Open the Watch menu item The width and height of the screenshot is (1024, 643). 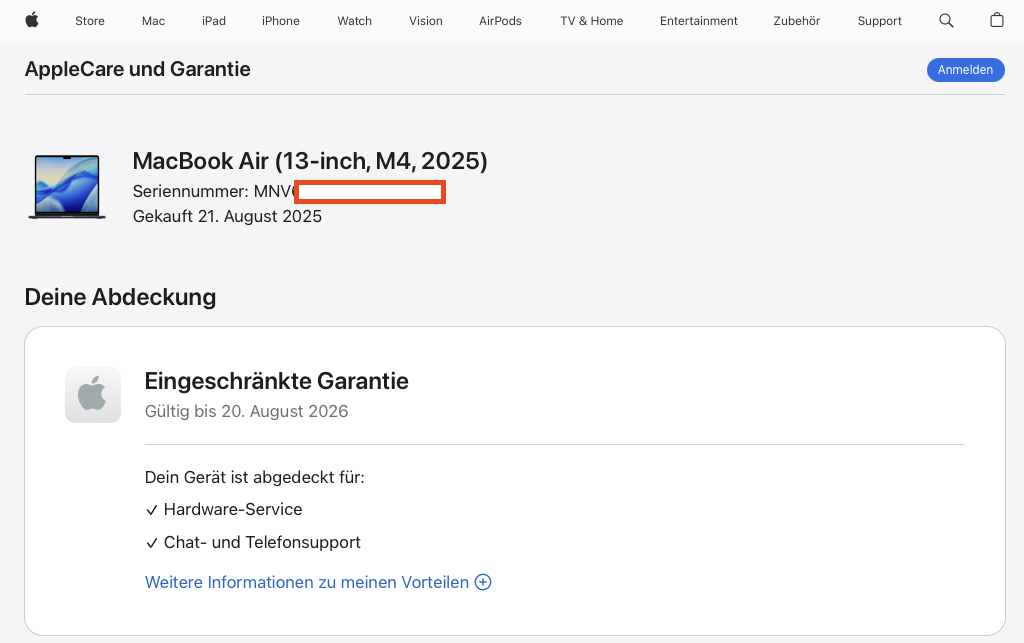click(x=354, y=21)
